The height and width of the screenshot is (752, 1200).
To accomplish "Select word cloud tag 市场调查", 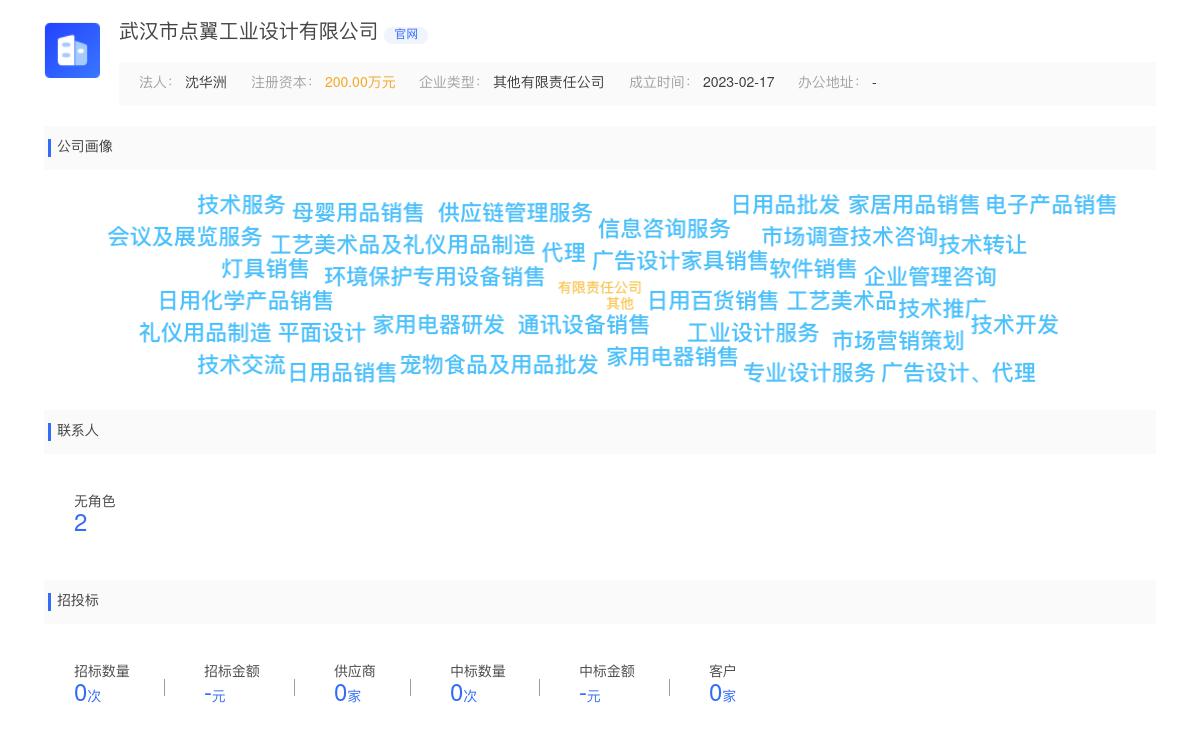I will [806, 237].
